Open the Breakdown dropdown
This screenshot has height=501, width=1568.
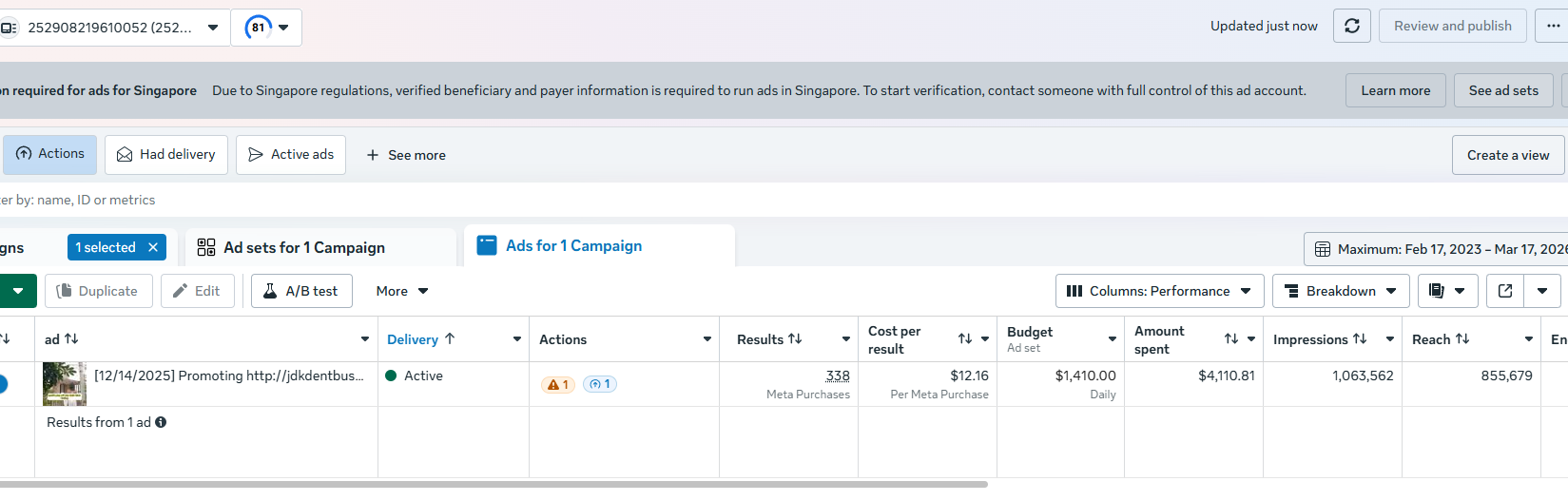pyautogui.click(x=1341, y=291)
